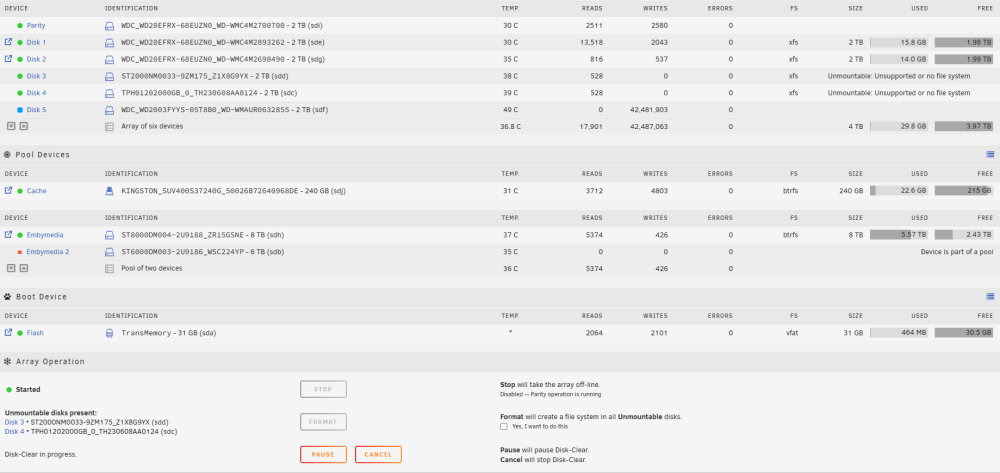This screenshot has width=1000, height=473.
Task: Open the external link icon beside Embymedia
Action: click(8, 235)
